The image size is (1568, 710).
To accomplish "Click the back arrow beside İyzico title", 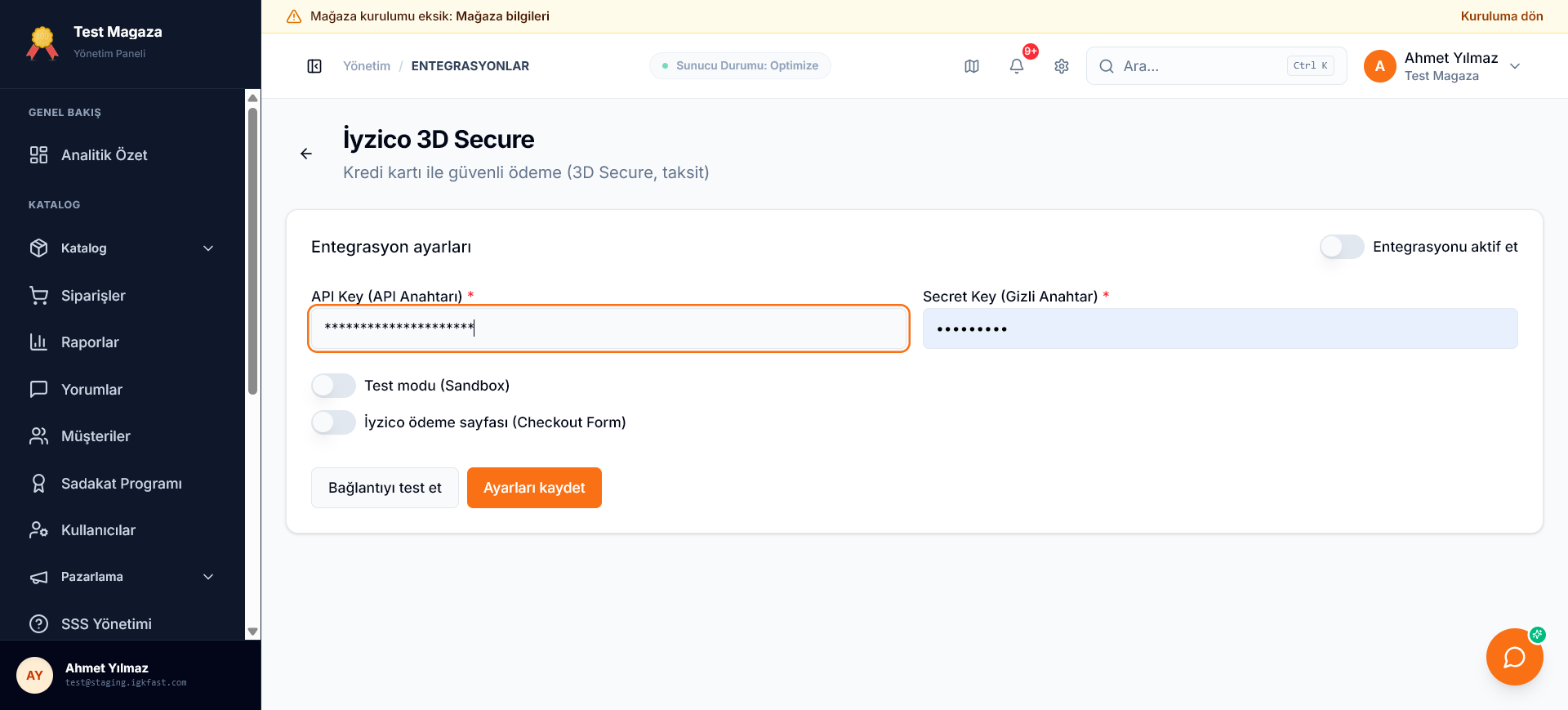I will pyautogui.click(x=306, y=154).
